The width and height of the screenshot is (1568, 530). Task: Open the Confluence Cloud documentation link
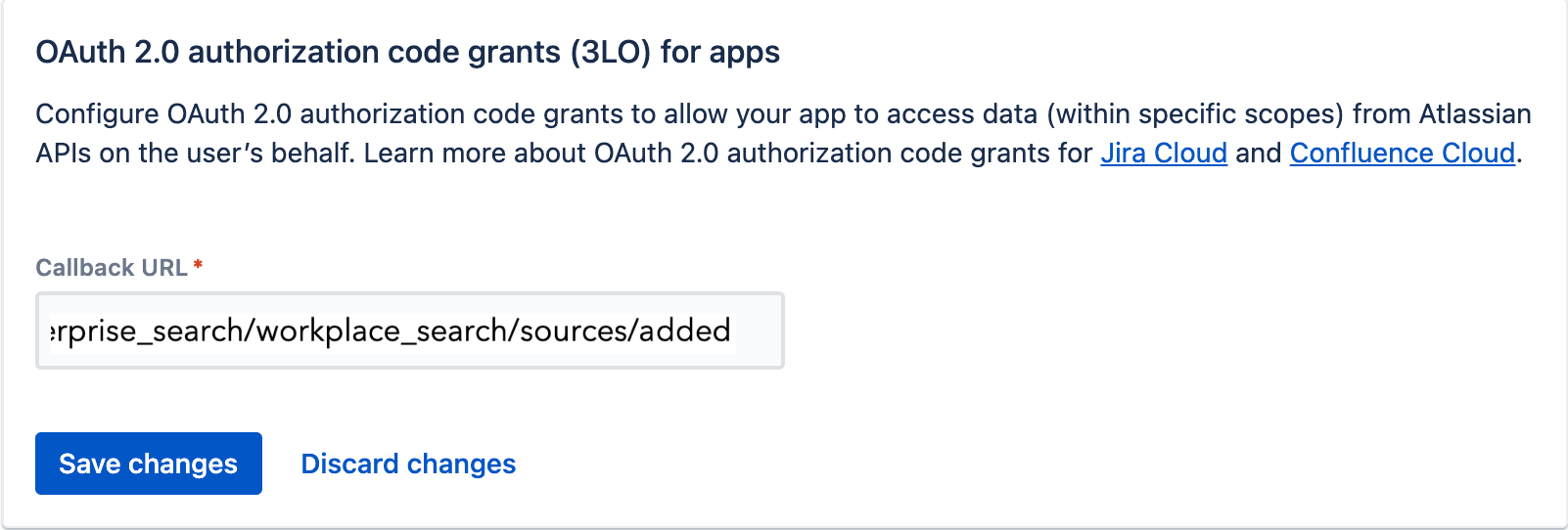pos(1402,154)
